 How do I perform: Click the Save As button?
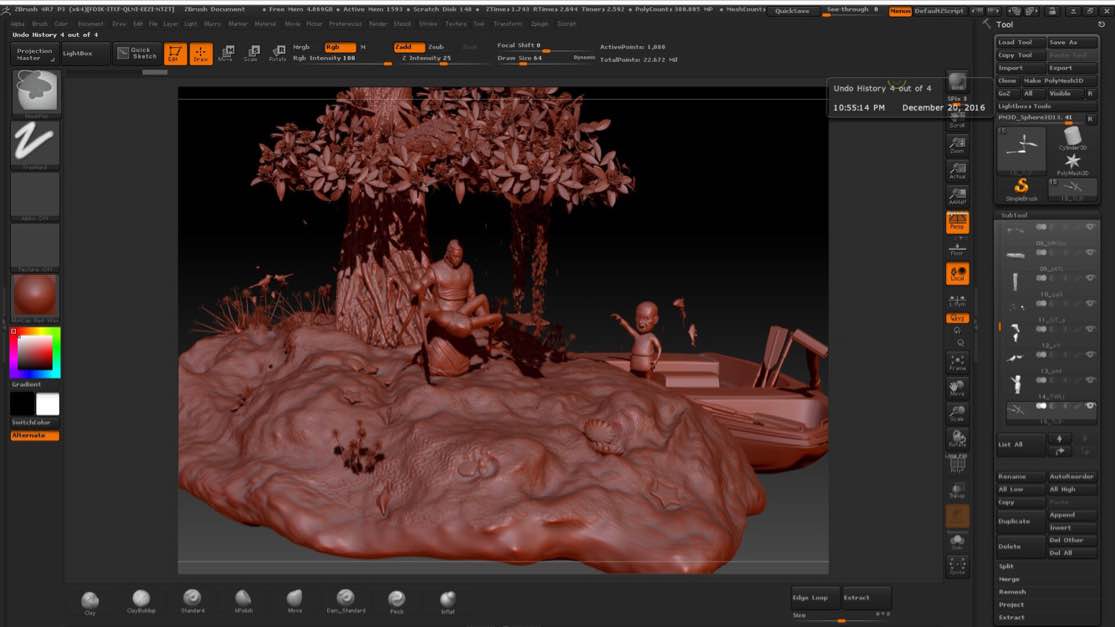tap(1072, 43)
